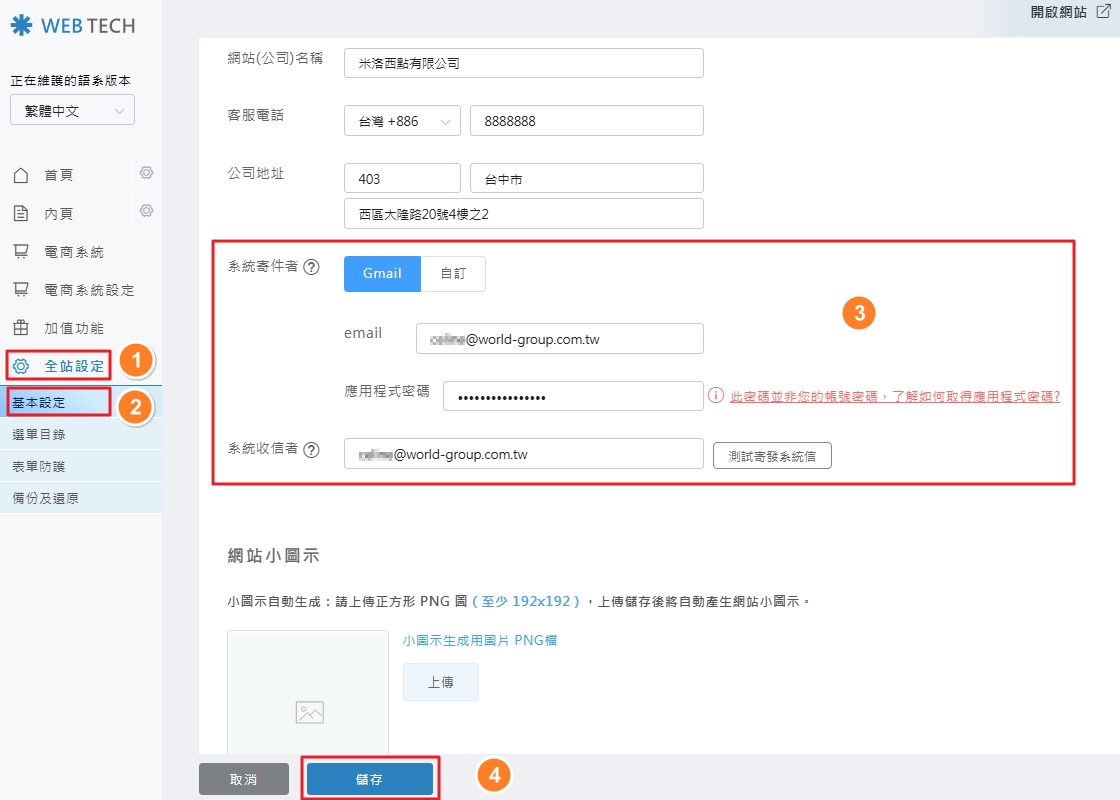The height and width of the screenshot is (800, 1120).
Task: Click the gear icon beside 內頁
Action: [x=146, y=212]
